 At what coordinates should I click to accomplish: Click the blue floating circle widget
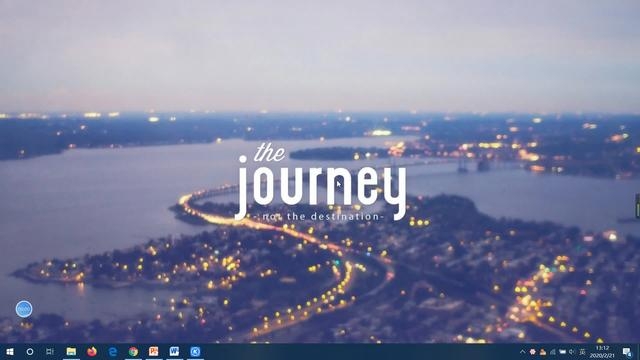[24, 309]
